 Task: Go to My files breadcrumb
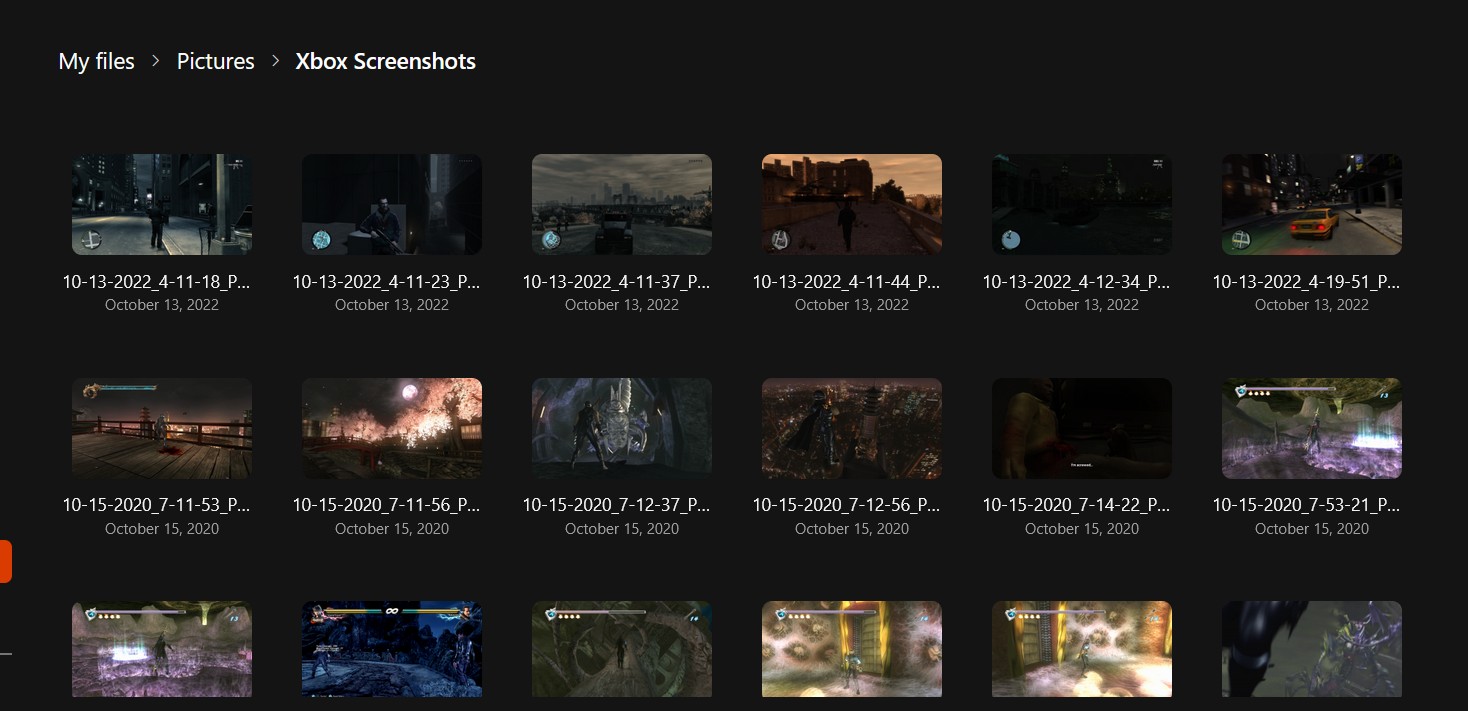(96, 61)
